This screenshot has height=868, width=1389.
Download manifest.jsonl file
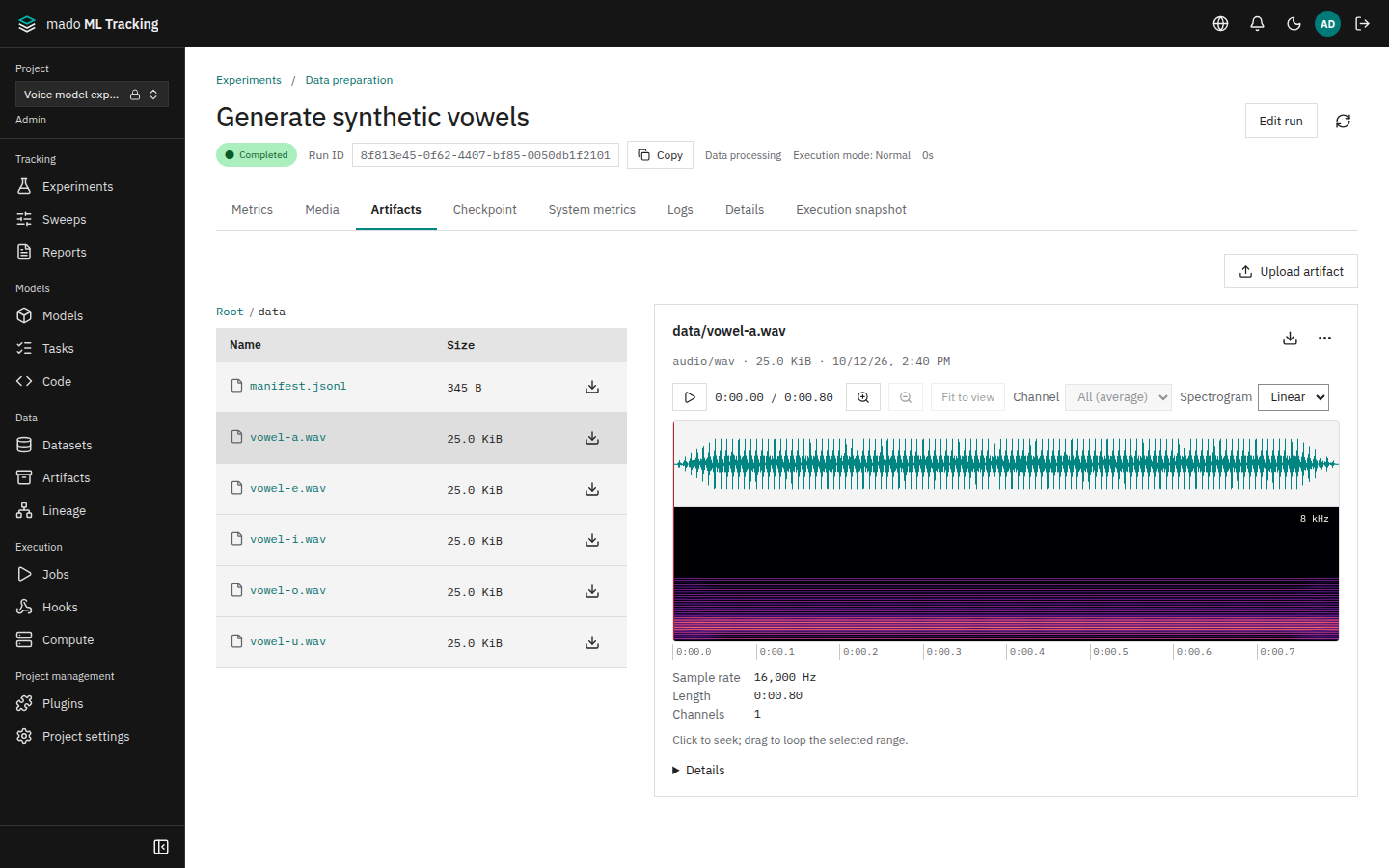click(592, 387)
